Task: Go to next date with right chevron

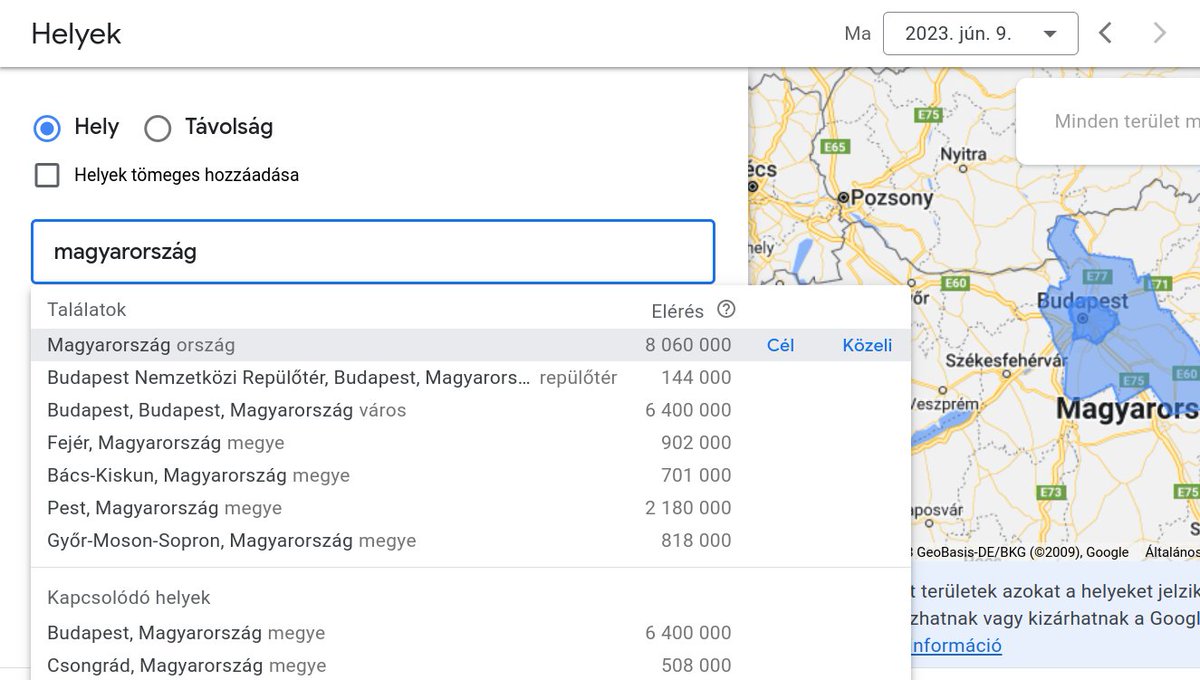Action: coord(1160,33)
